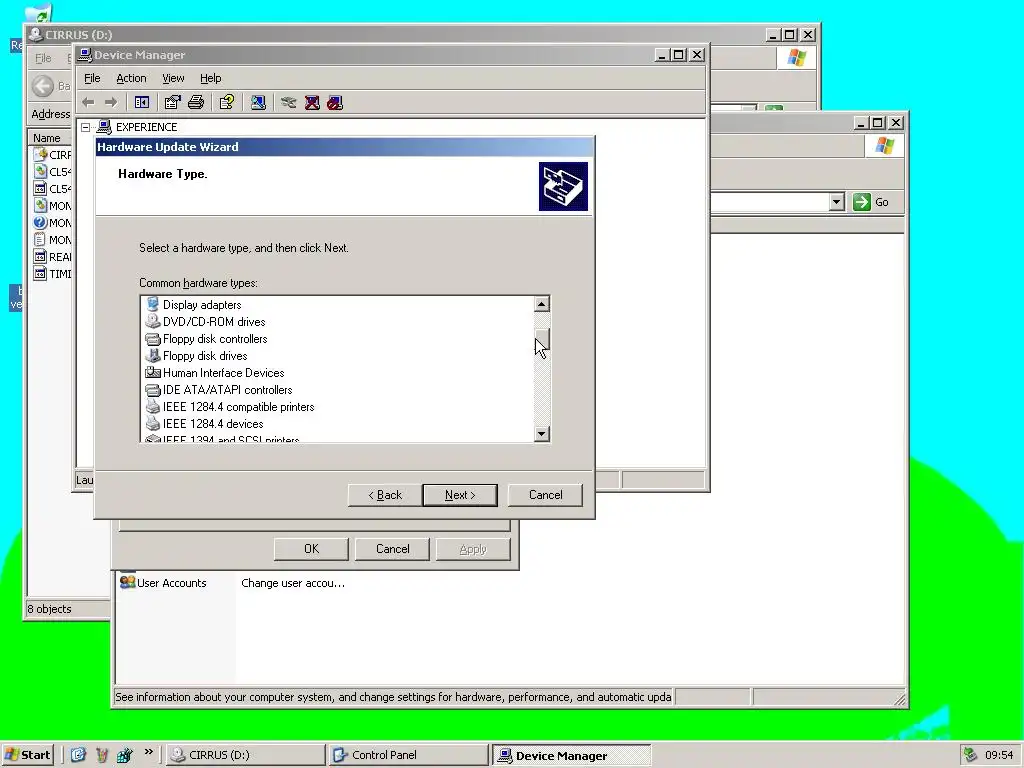This screenshot has width=1024, height=768.
Task: Click the EXPERIENCE label in device tree
Action: click(146, 127)
